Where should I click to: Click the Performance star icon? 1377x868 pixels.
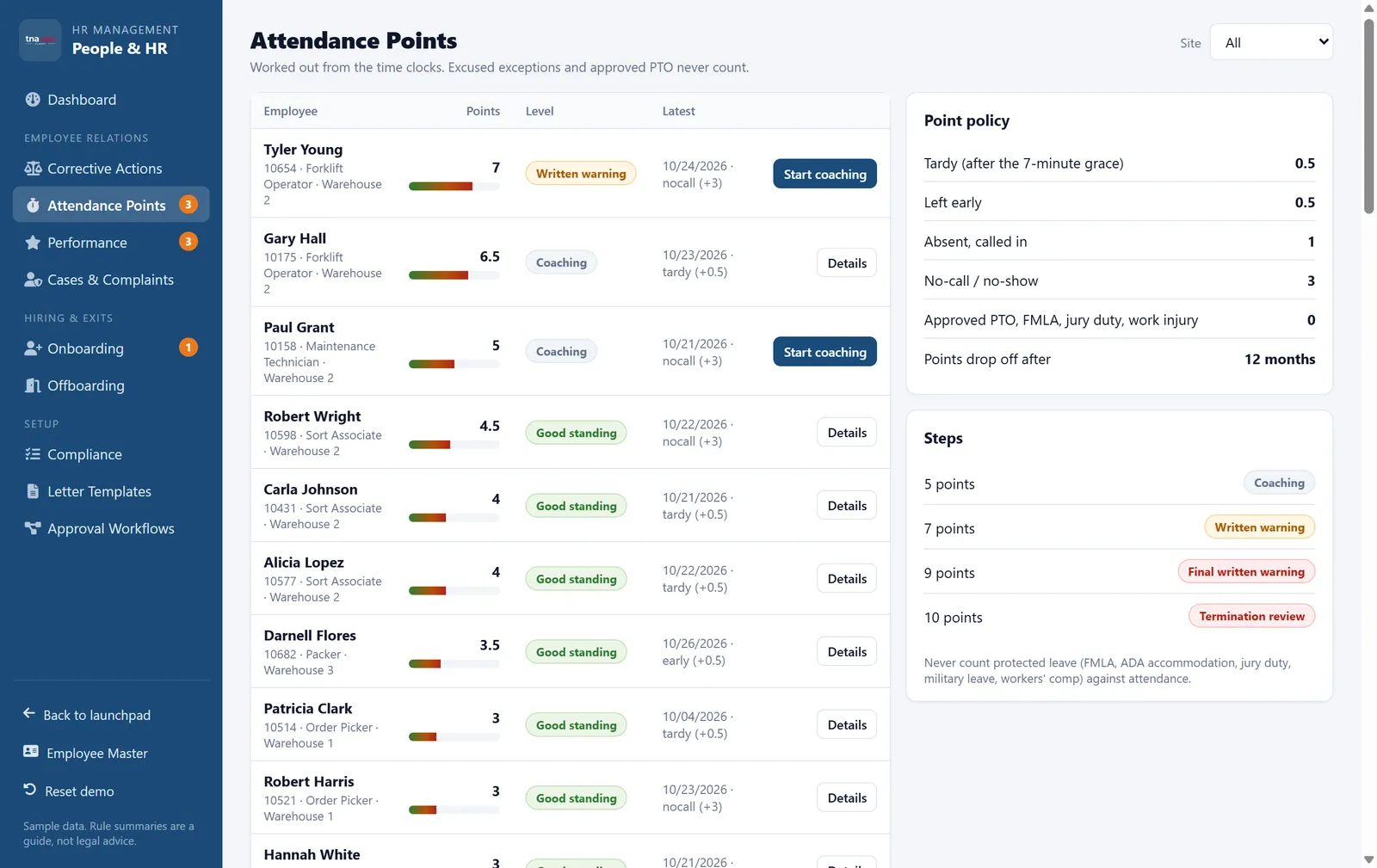tap(33, 243)
